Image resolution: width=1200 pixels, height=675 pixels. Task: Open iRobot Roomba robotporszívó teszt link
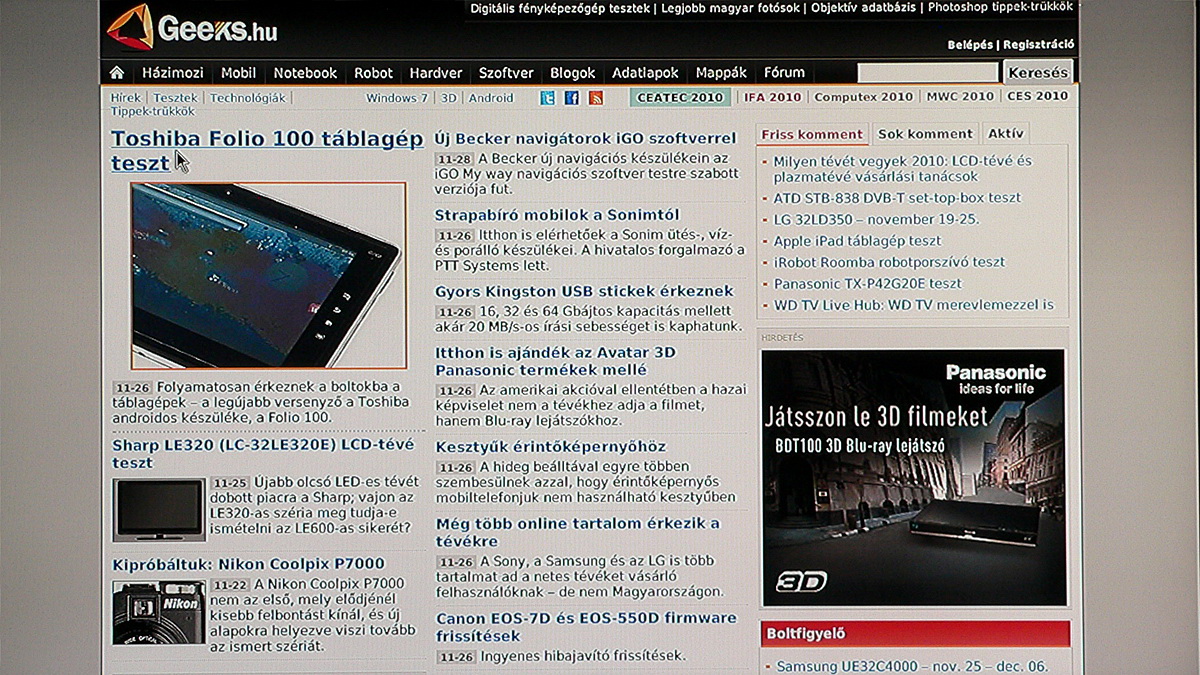pos(889,262)
